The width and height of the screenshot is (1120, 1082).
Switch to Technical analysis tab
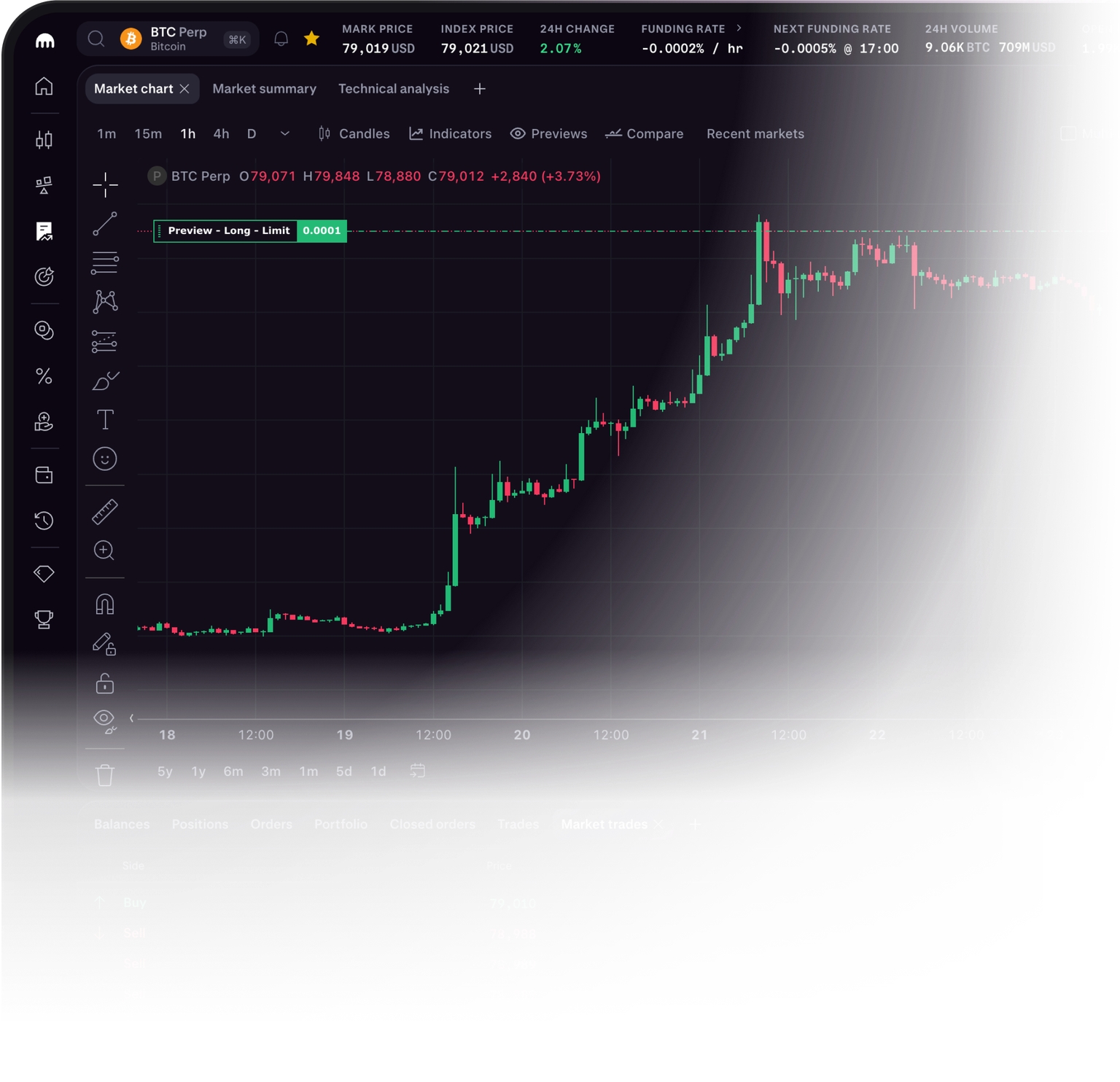394,89
